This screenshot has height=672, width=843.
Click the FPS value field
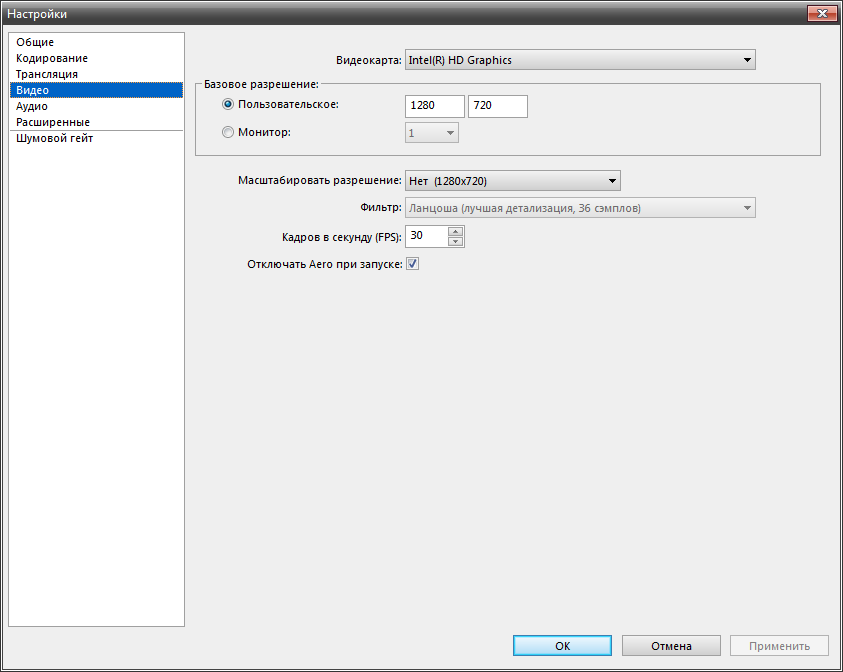426,236
